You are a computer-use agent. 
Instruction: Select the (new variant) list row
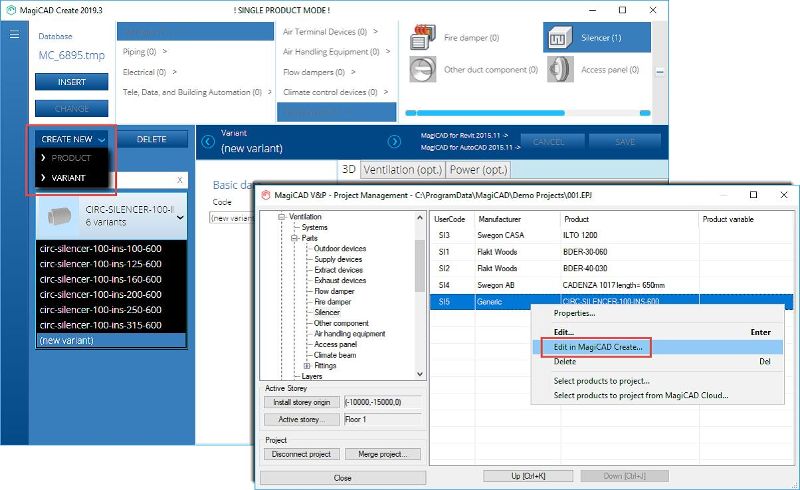point(111,340)
